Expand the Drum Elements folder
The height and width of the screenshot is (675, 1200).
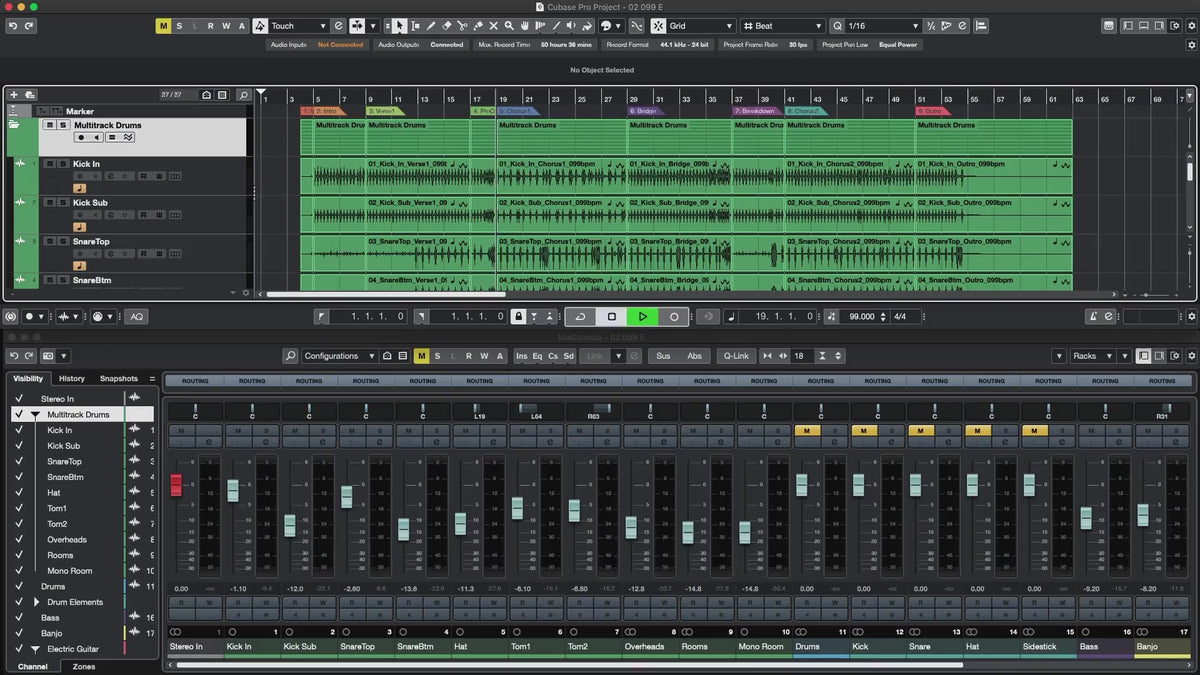coord(37,602)
